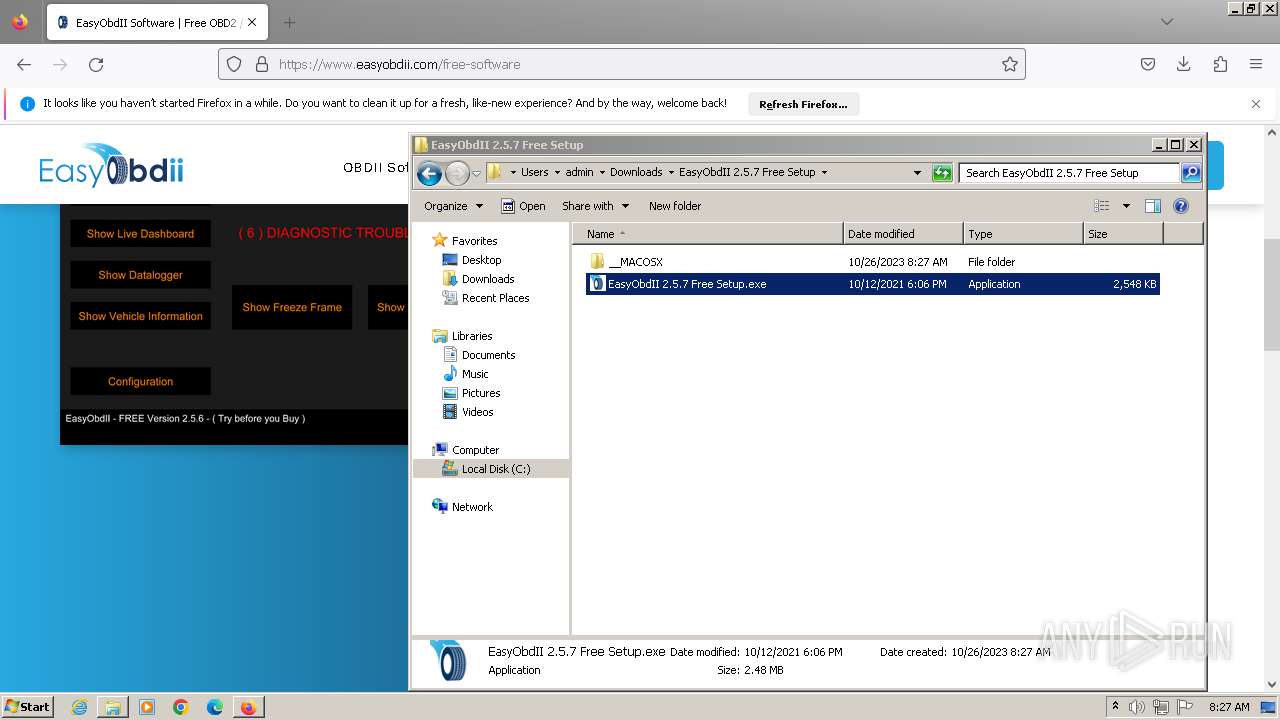Click Show Freeze Frame button

292,307
